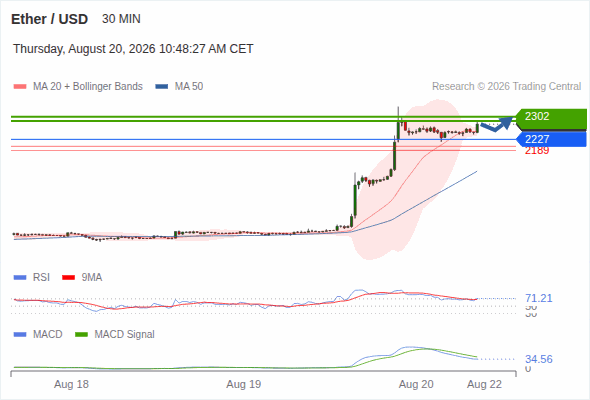Click the red 9MA legend marker
590x400 pixels.
68,278
